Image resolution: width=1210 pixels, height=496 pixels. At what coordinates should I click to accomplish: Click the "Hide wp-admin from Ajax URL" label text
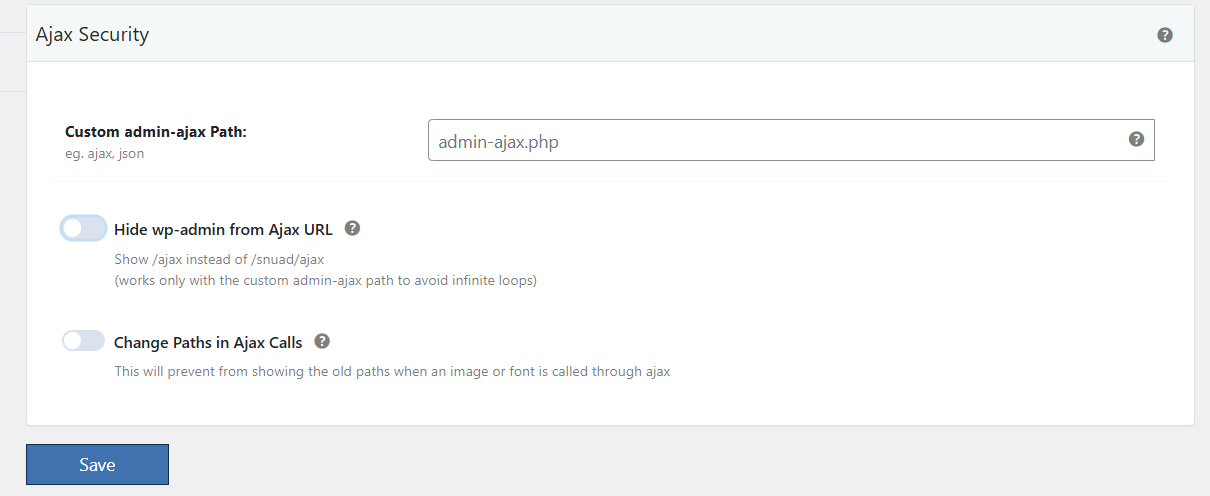(x=223, y=230)
